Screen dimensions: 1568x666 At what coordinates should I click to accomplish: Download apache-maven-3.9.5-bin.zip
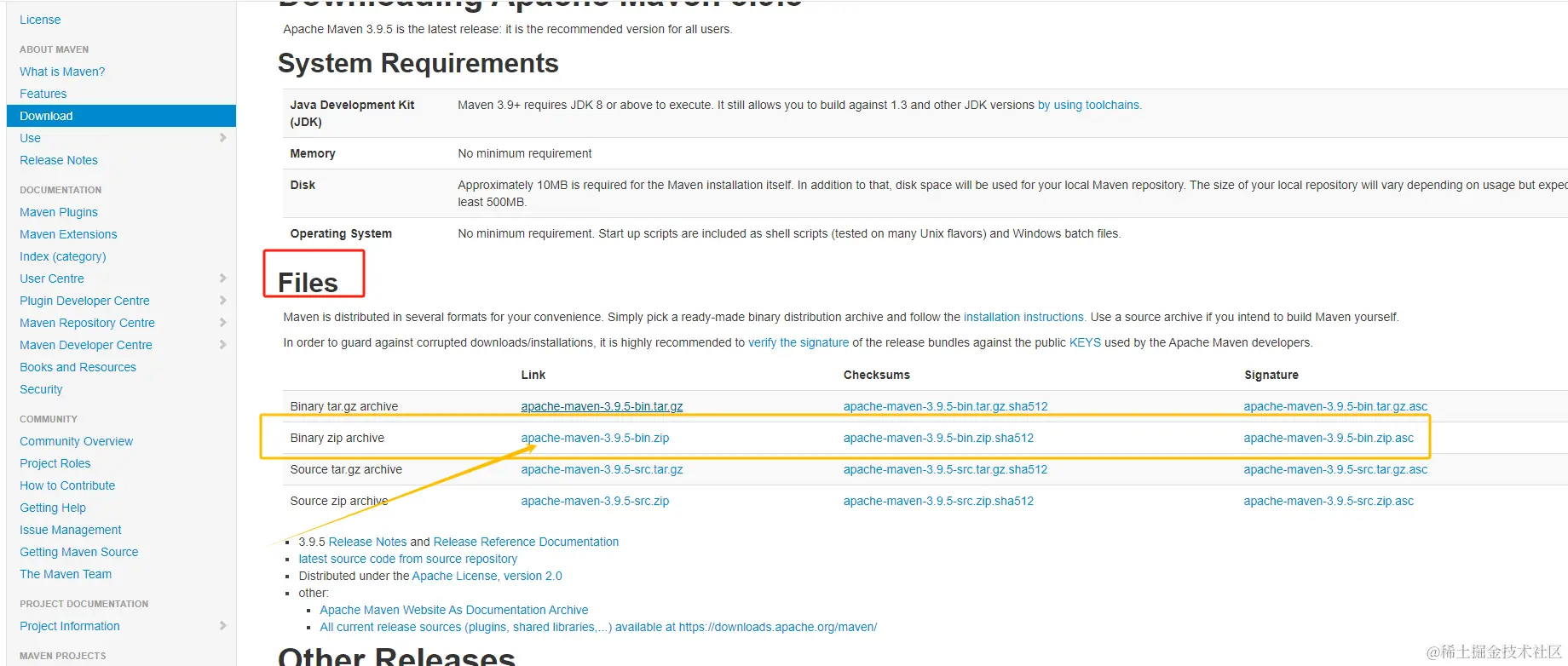pyautogui.click(x=595, y=438)
